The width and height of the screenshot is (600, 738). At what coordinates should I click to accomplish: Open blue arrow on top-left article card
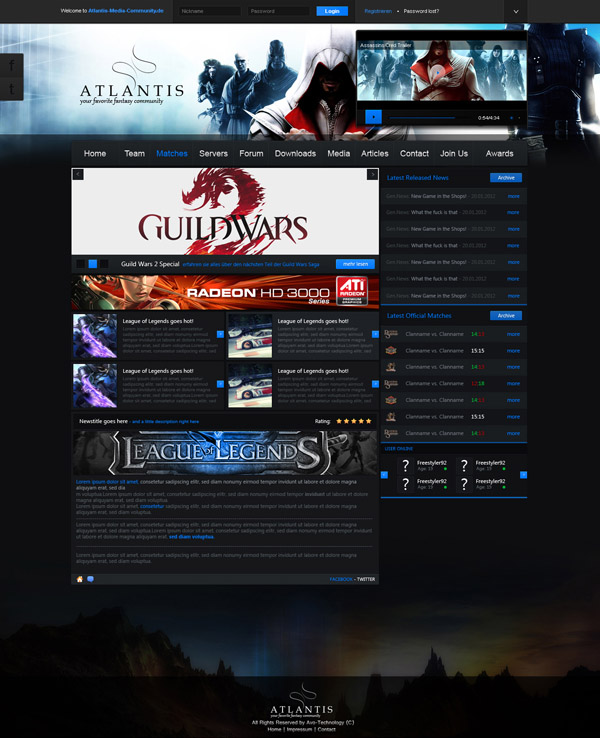(220, 334)
